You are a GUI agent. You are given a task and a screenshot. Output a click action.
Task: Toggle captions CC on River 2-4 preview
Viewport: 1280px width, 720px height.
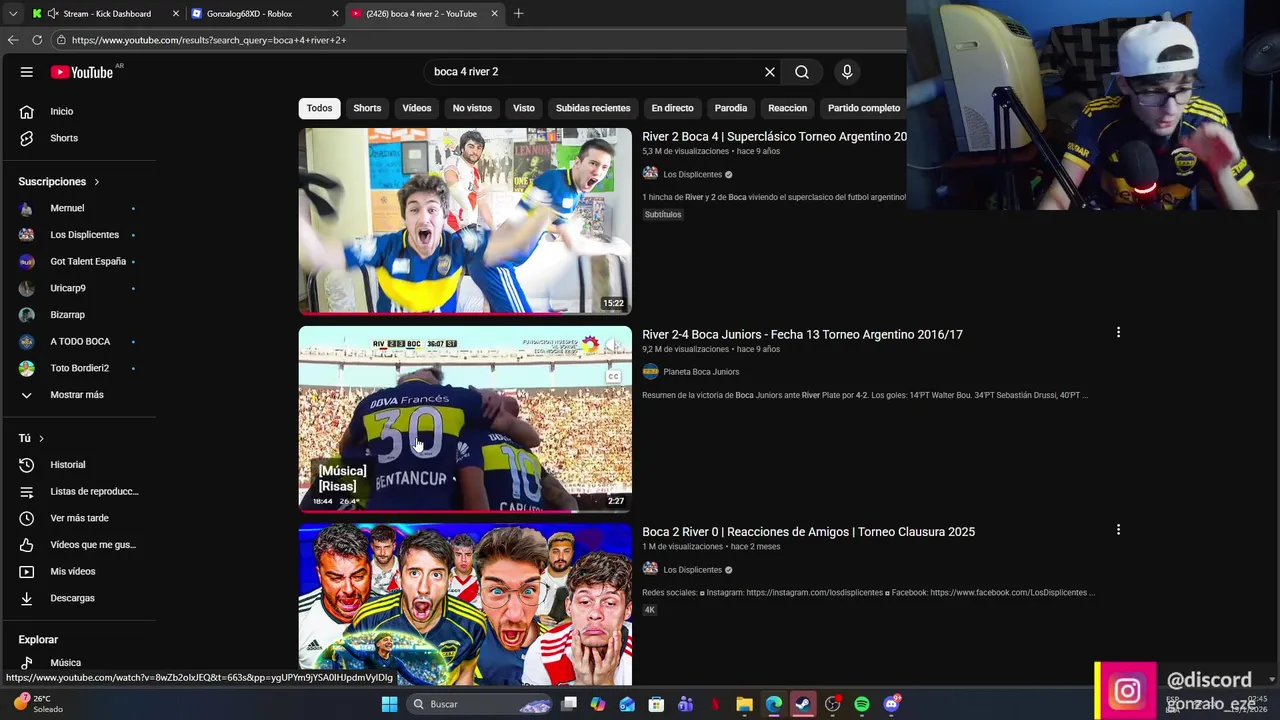[613, 376]
